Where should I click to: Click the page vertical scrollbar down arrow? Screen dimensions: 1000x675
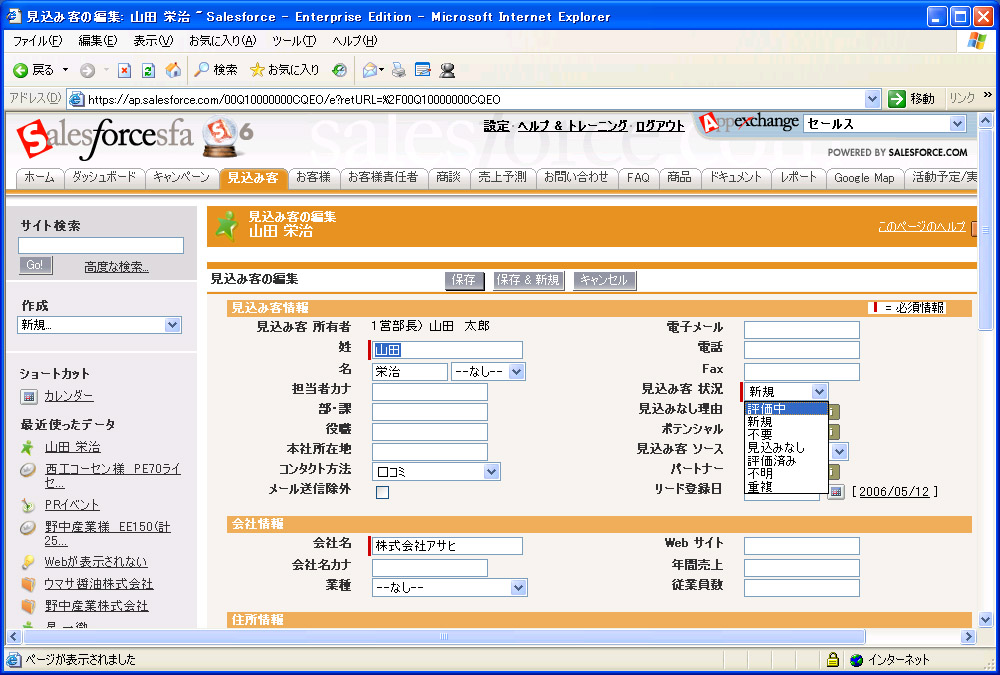tap(985, 619)
